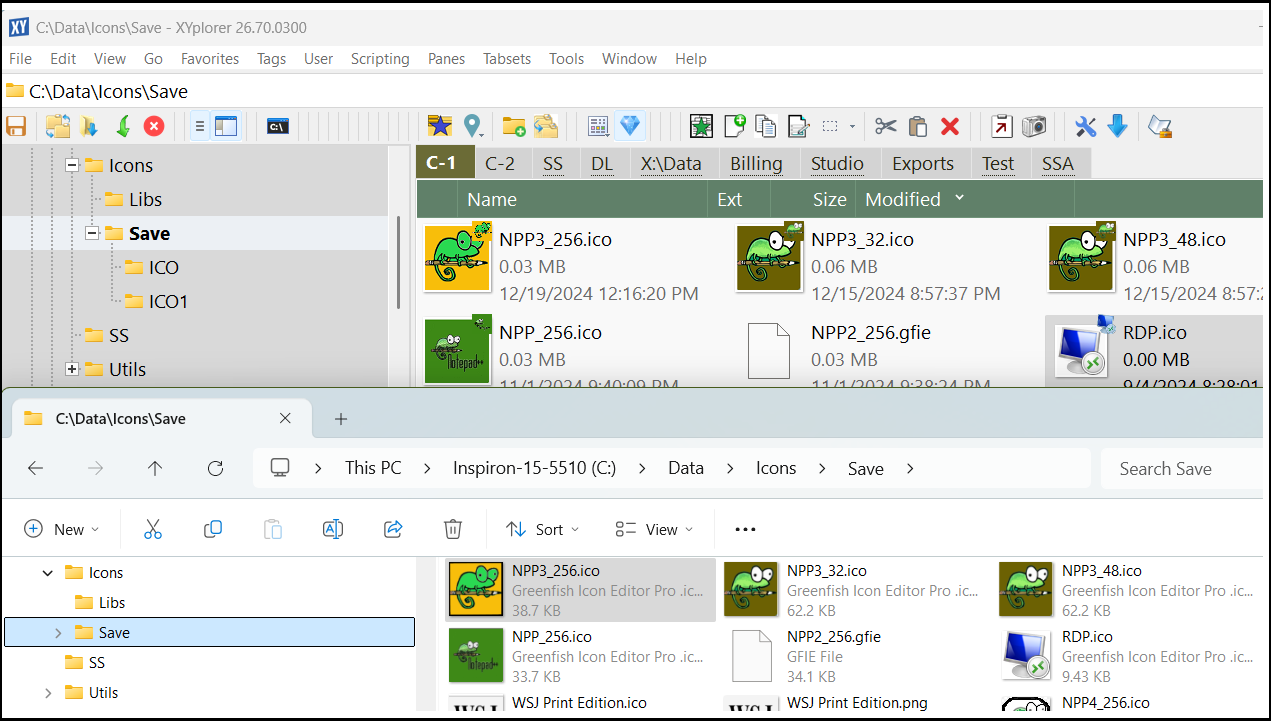1274x723 pixels.
Task: Toggle the blue diamond toolbar button
Action: [x=630, y=126]
